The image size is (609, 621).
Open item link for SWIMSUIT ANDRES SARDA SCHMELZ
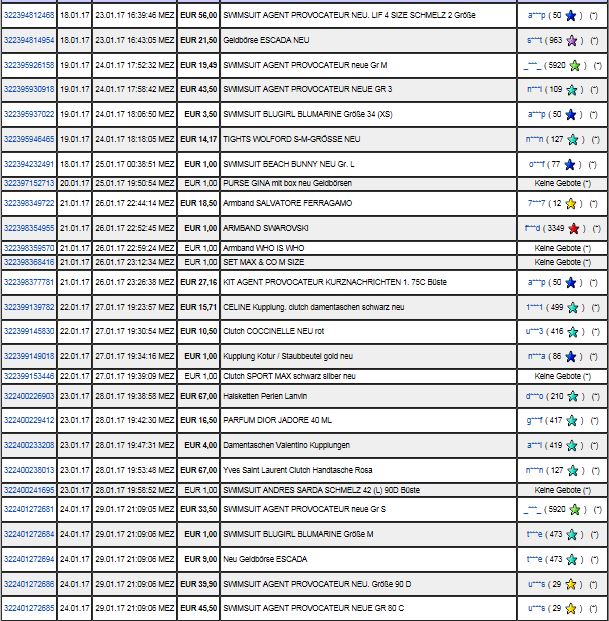click(29, 490)
